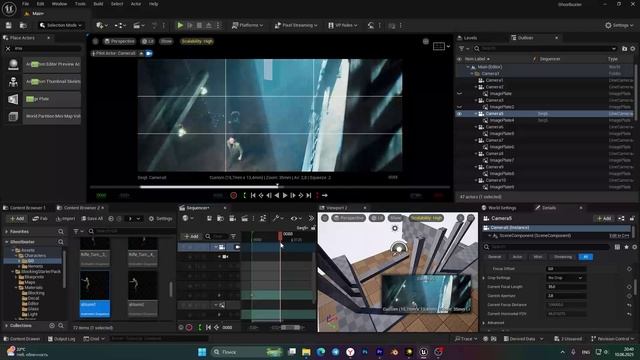Click the Current Focal Length value field

(x=566, y=287)
